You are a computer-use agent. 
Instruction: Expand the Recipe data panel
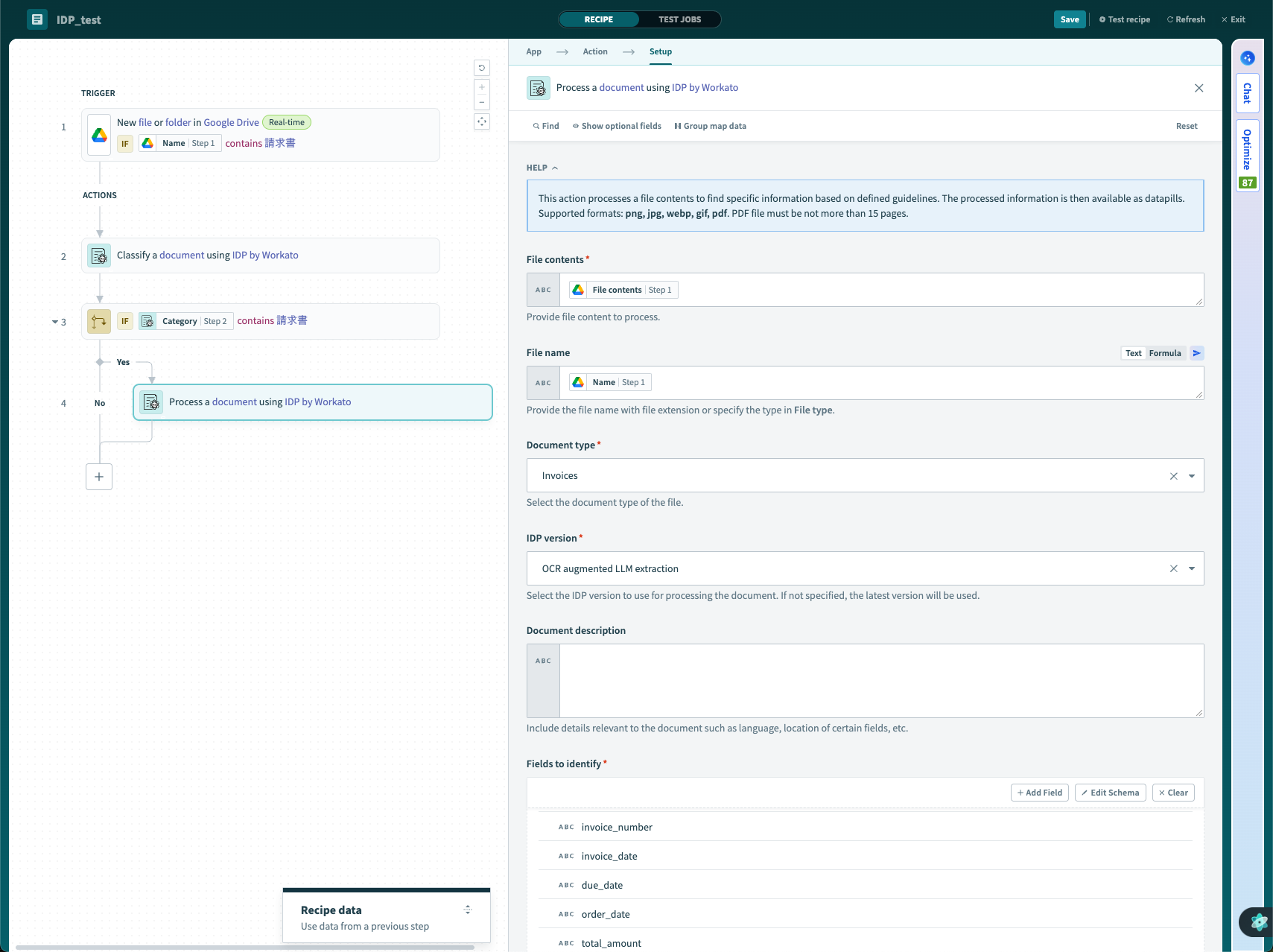pyautogui.click(x=468, y=910)
